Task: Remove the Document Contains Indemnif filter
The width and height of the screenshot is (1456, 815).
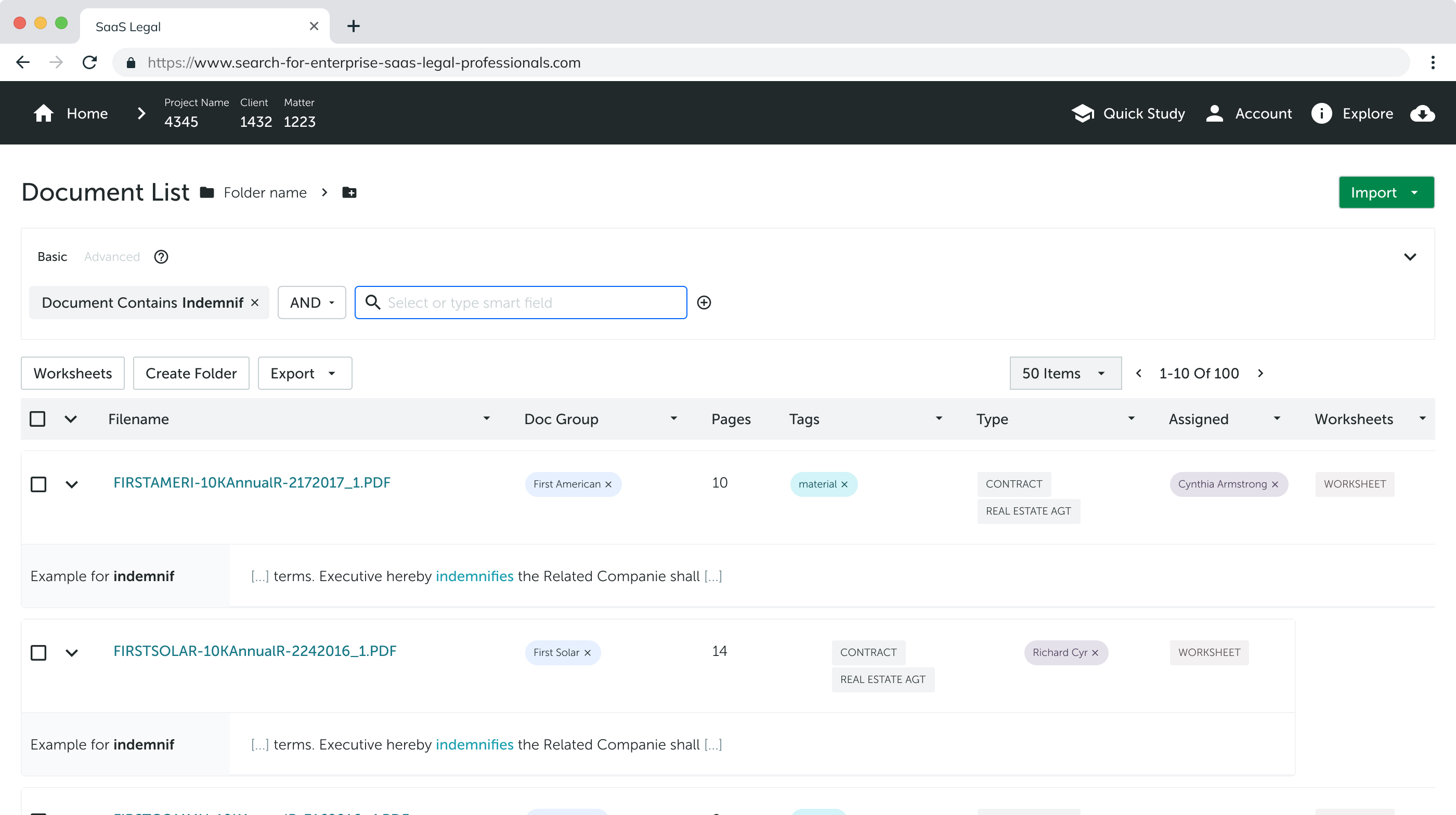Action: (x=255, y=303)
